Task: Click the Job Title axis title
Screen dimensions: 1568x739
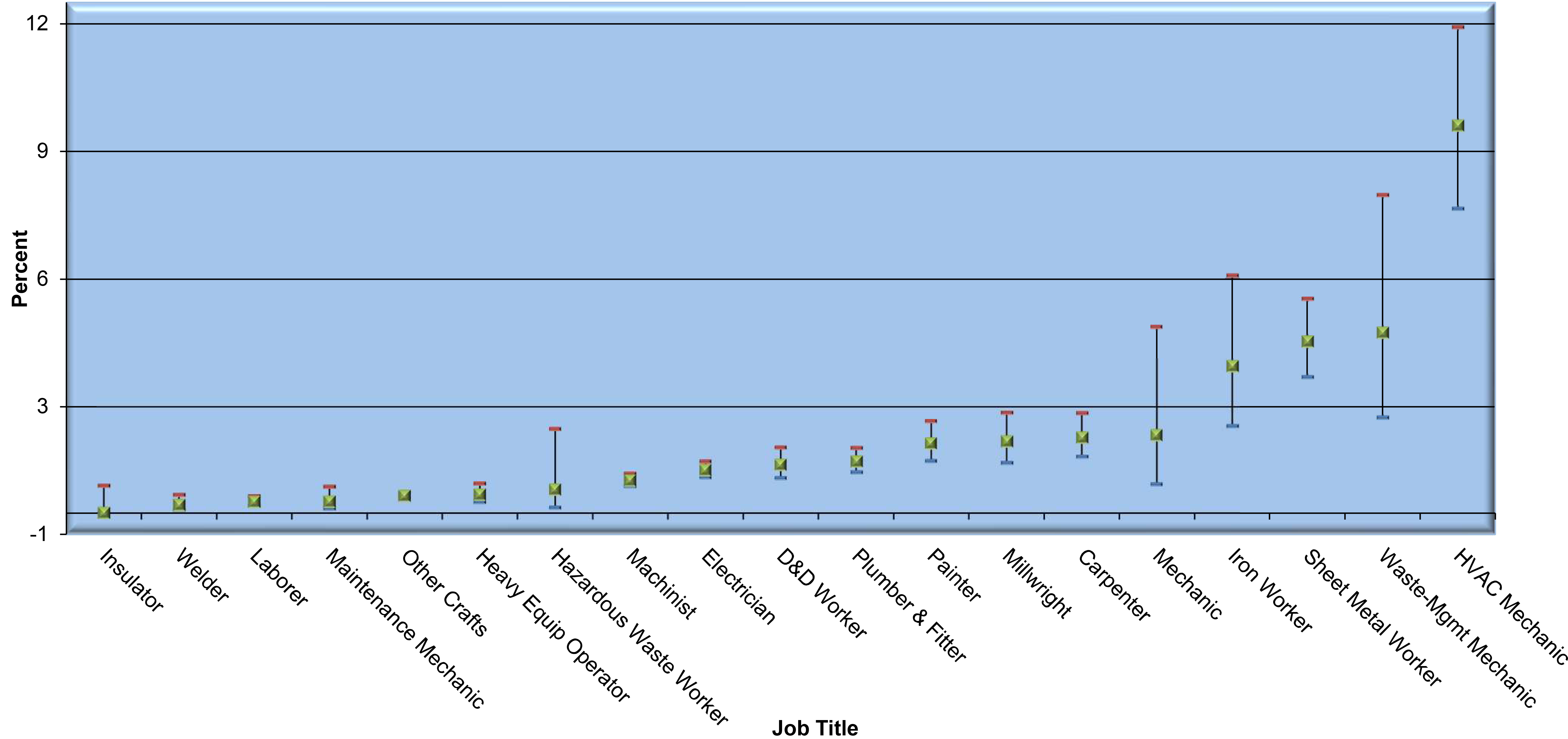Action: click(x=815, y=728)
